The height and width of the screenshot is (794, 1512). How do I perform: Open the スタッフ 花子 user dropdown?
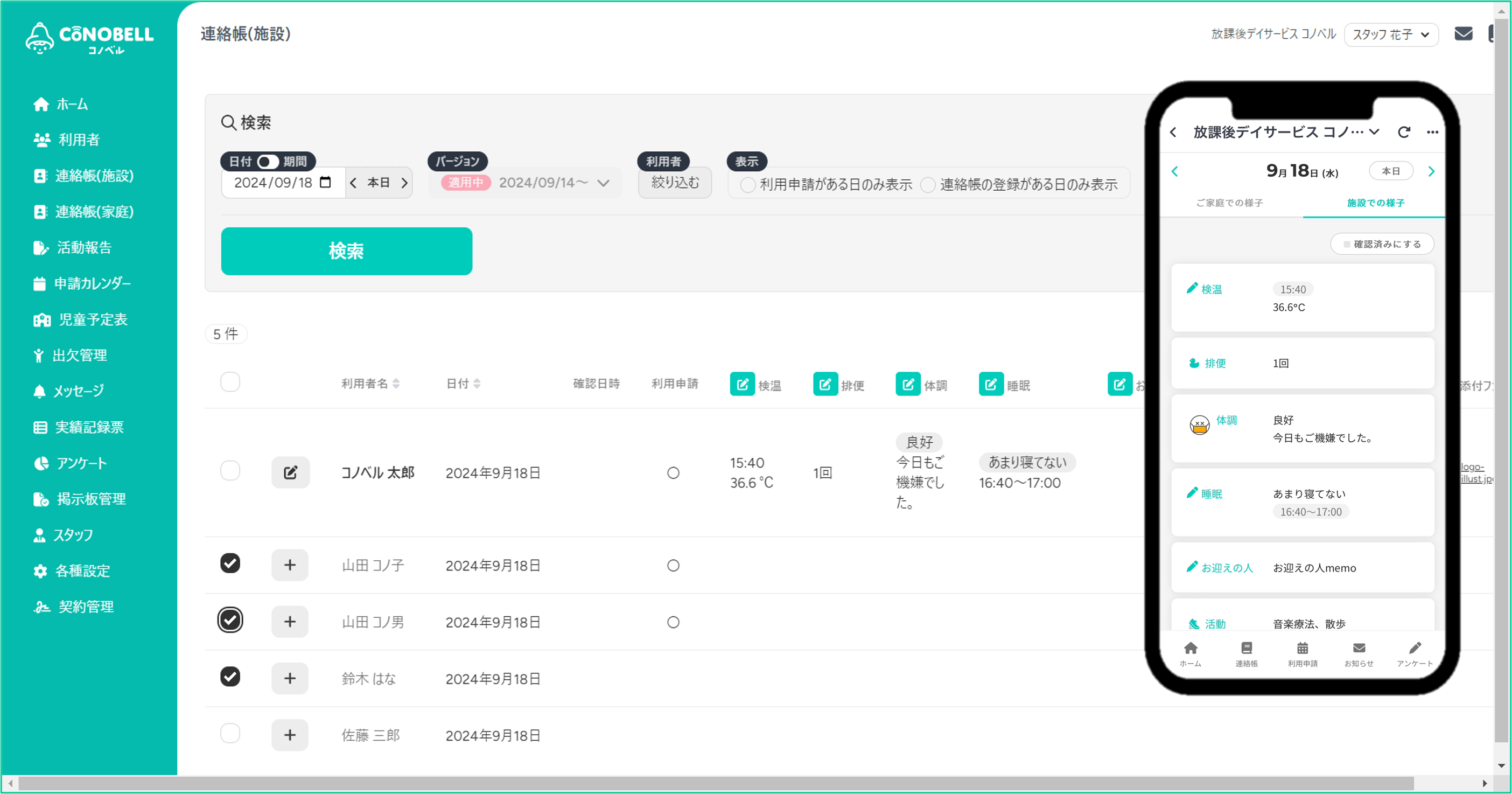click(x=1390, y=34)
